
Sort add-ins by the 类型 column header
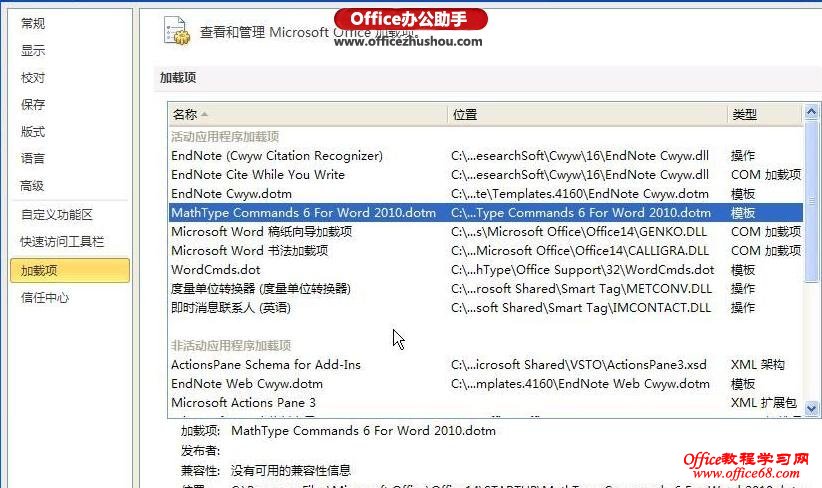click(765, 114)
